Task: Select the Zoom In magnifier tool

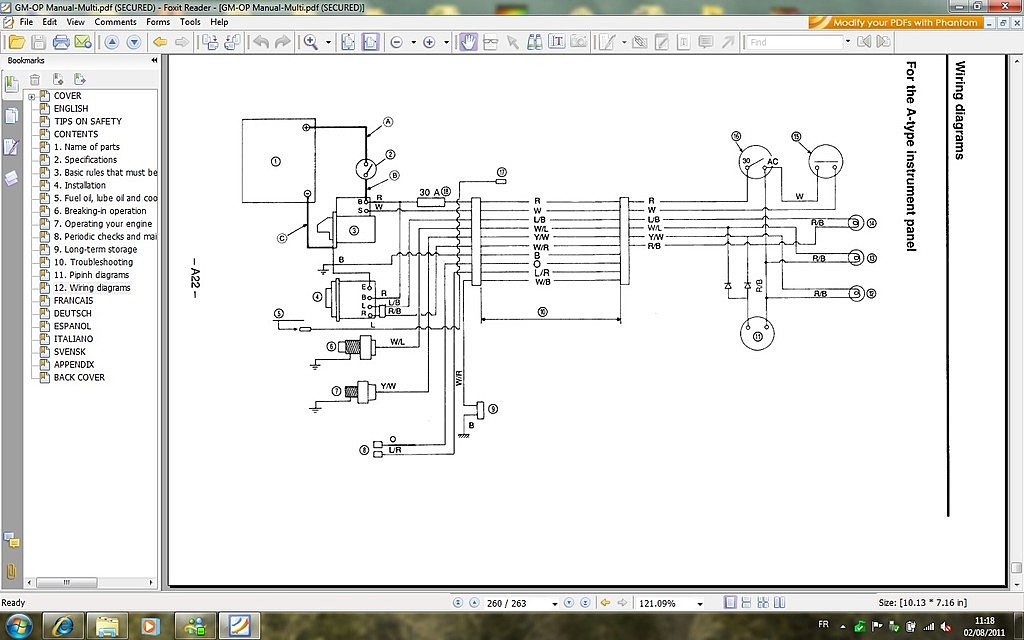Action: (311, 42)
